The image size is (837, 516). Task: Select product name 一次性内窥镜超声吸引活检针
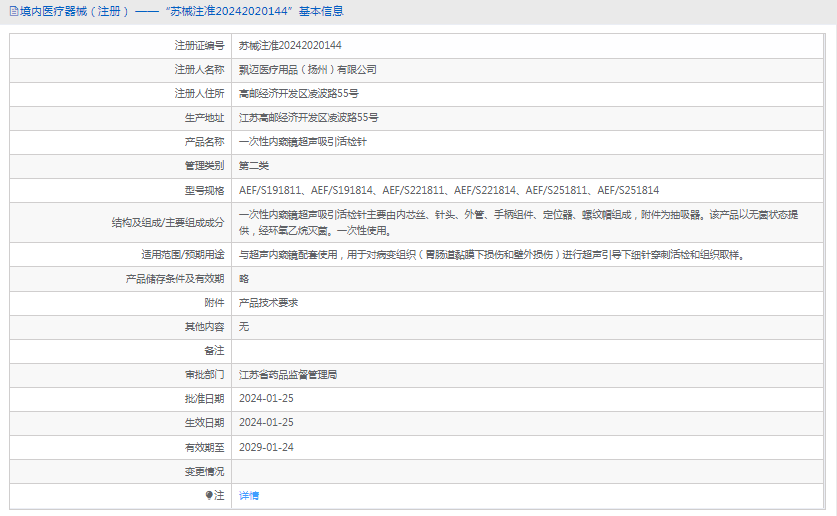[303, 142]
